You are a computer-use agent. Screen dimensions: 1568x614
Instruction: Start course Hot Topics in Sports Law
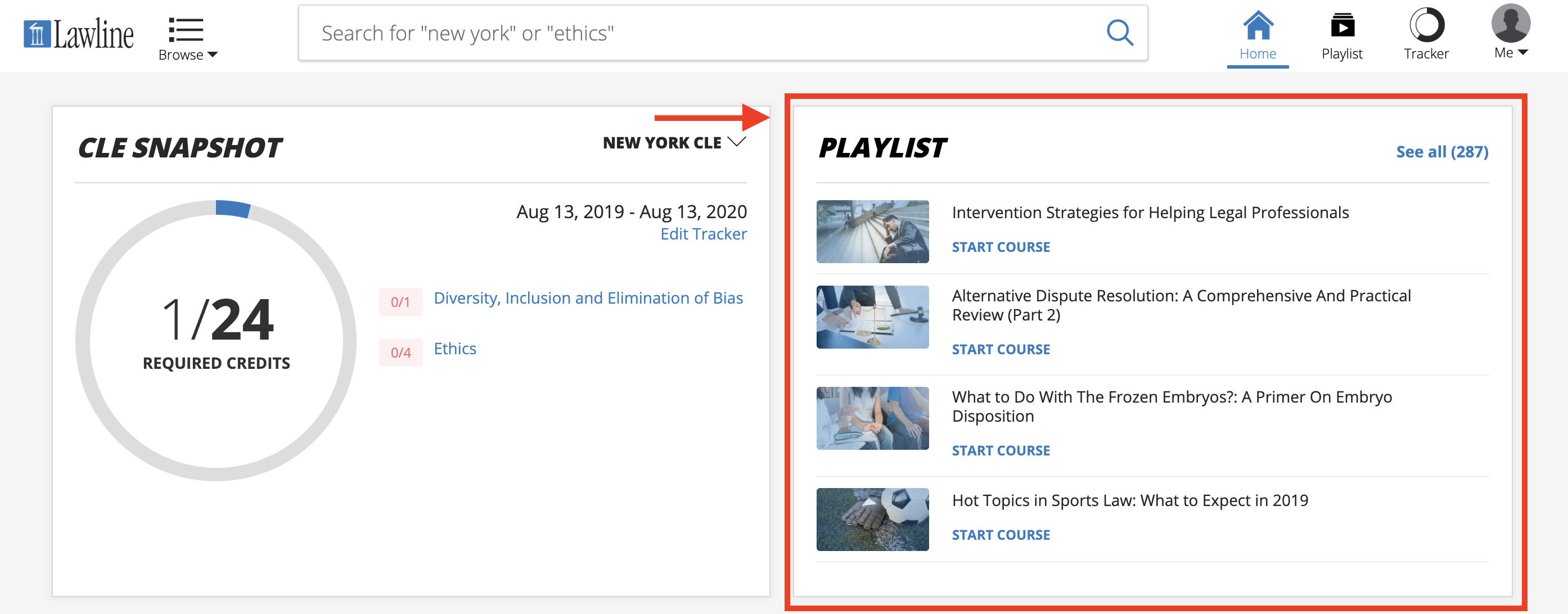click(1001, 535)
